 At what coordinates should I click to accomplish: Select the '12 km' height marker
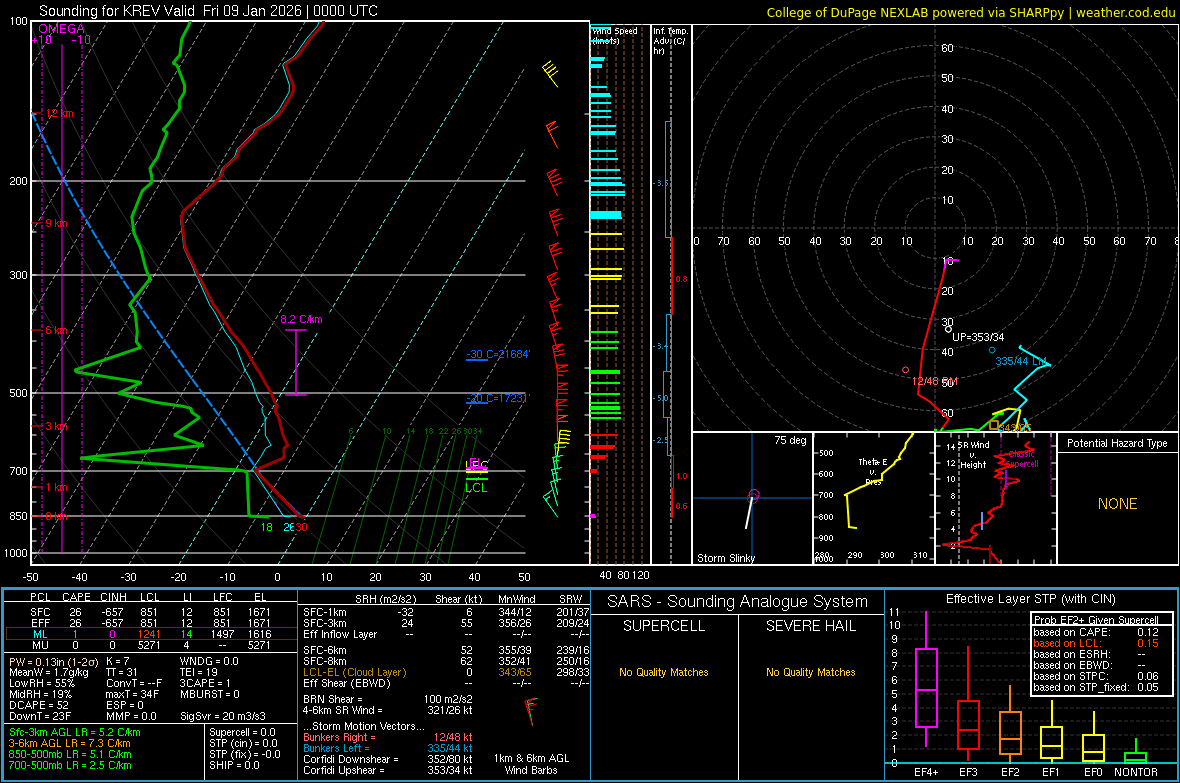pyautogui.click(x=59, y=114)
